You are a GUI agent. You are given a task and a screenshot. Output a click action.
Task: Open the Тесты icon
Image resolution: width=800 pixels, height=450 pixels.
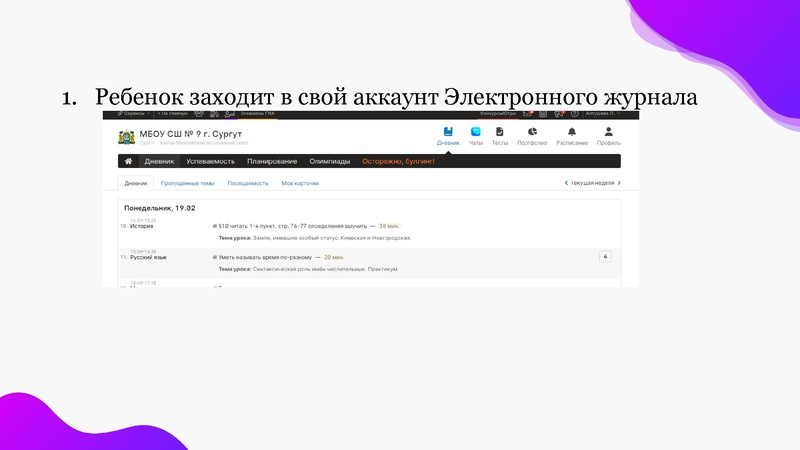pos(500,132)
